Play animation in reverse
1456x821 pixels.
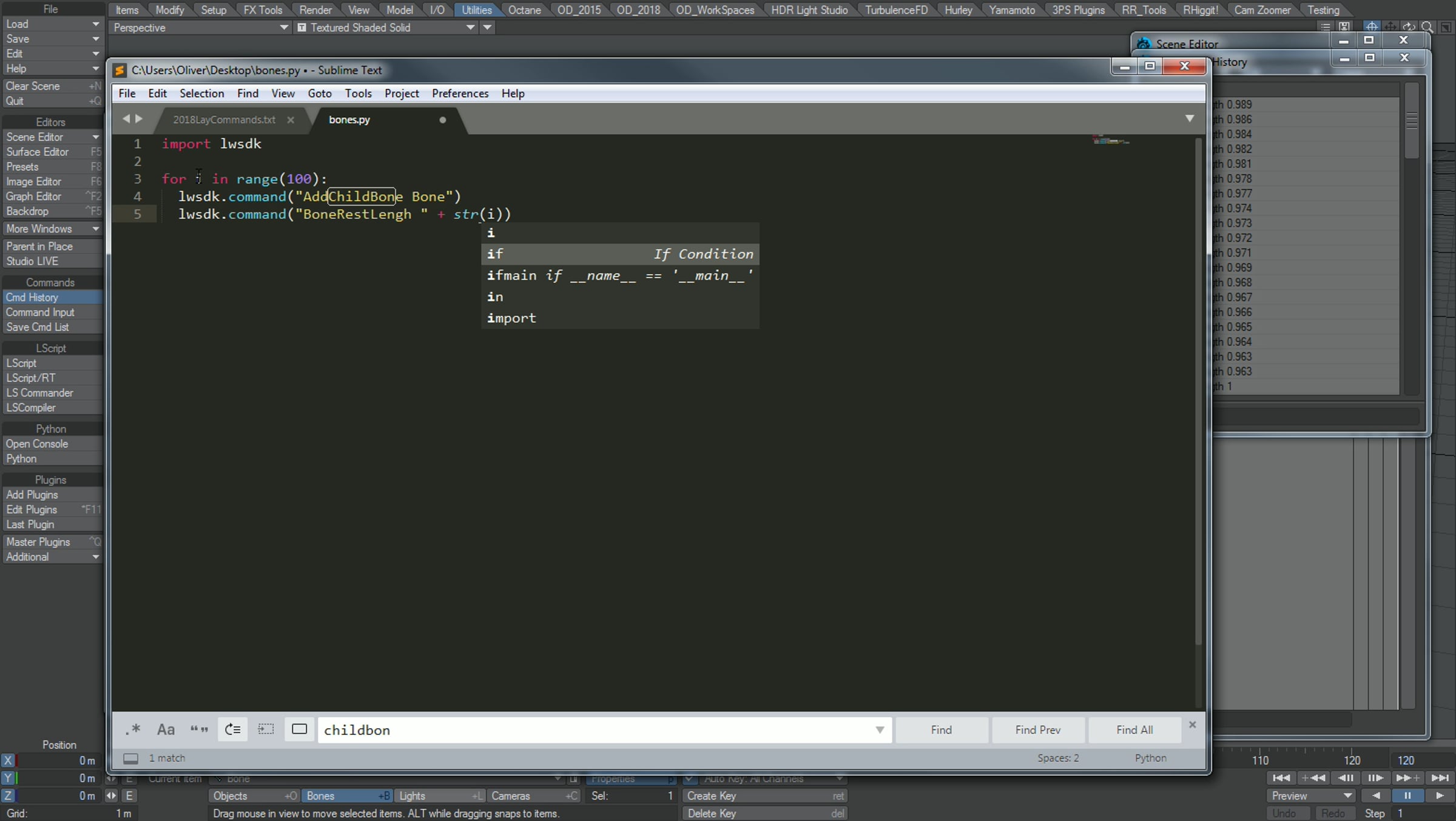[1375, 796]
